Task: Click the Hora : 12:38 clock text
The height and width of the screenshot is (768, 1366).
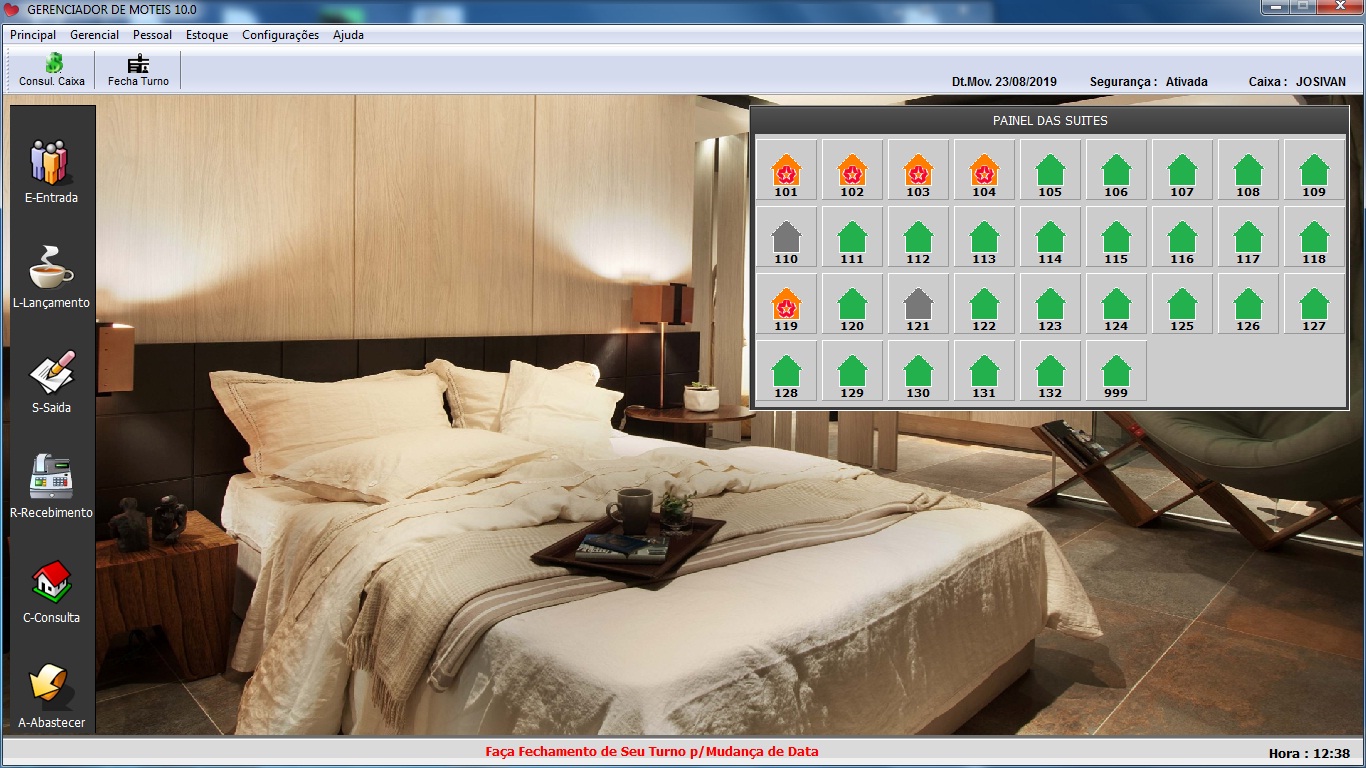Action: (x=1309, y=754)
